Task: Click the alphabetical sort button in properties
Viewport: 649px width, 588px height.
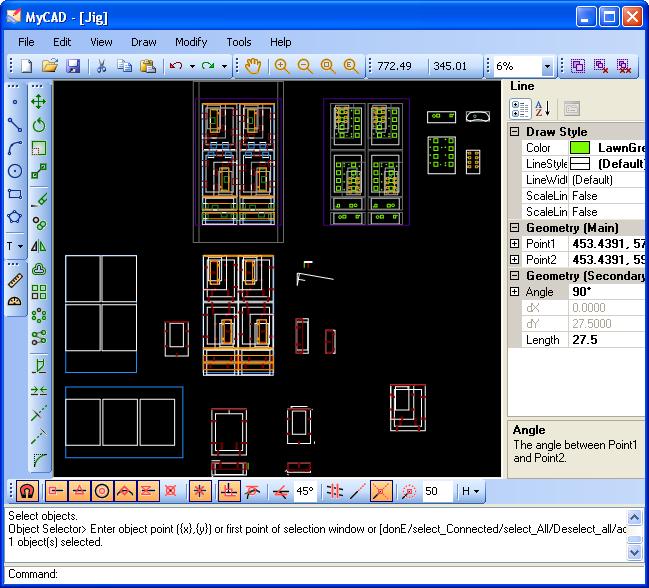Action: [542, 108]
